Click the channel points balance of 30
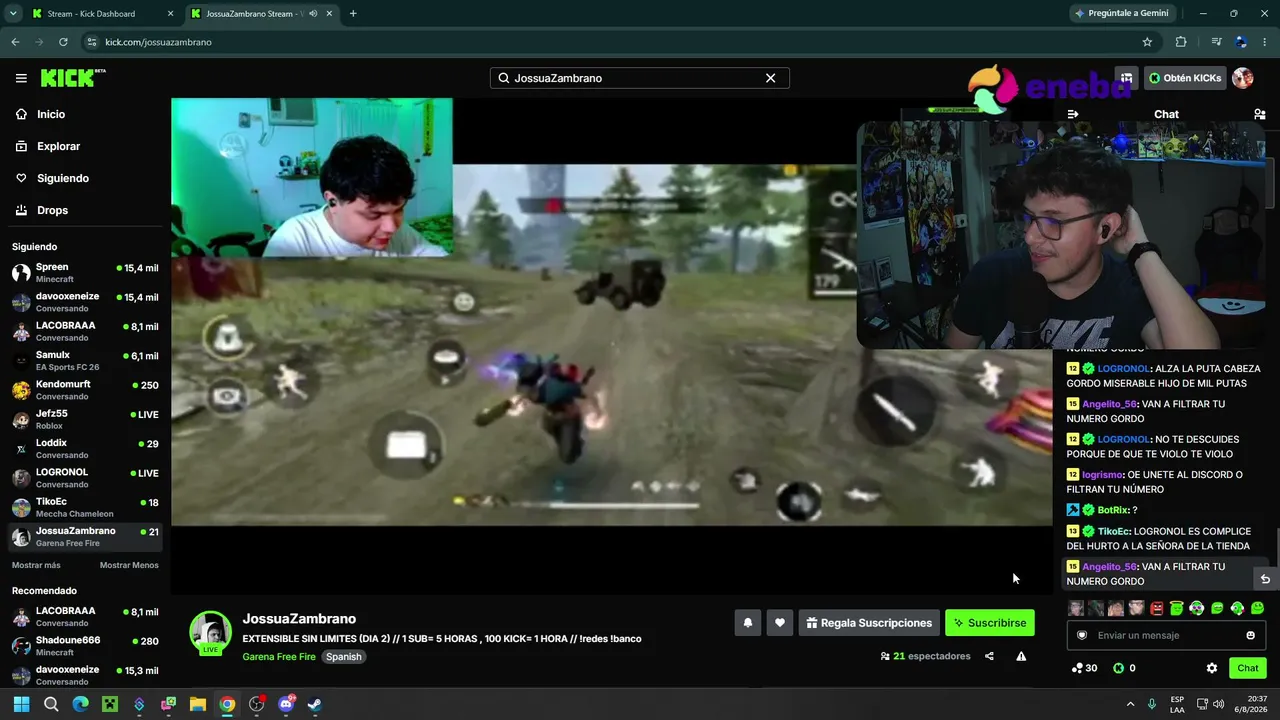The height and width of the screenshot is (720, 1280). pos(1084,668)
